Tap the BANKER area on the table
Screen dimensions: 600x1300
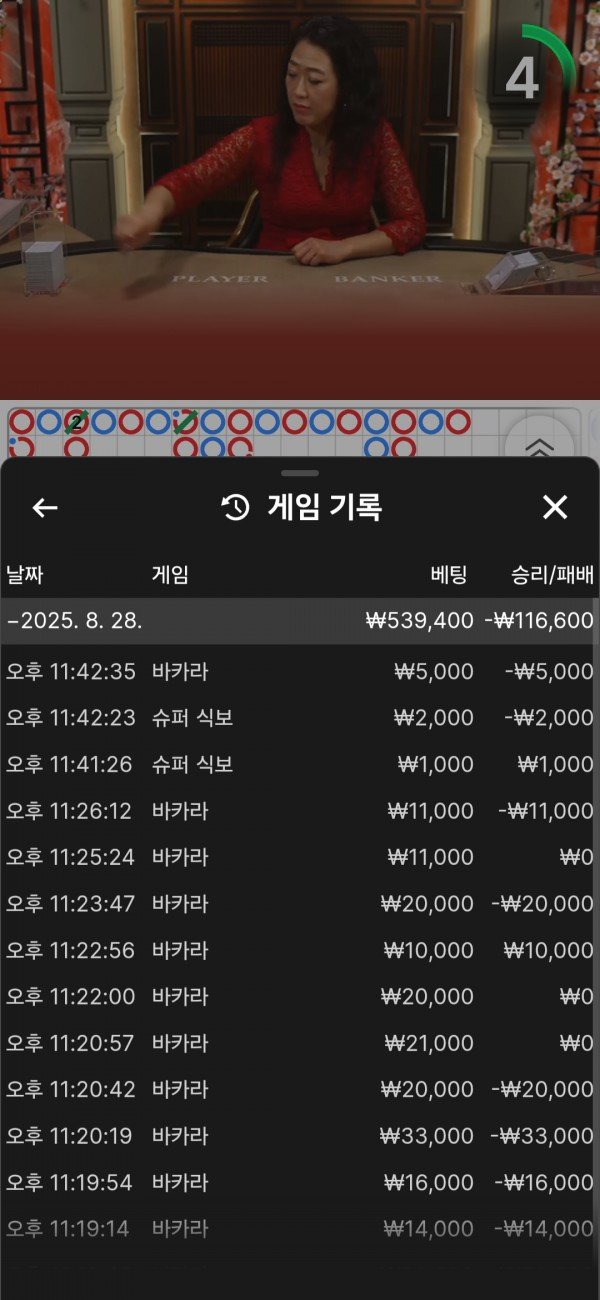387,279
